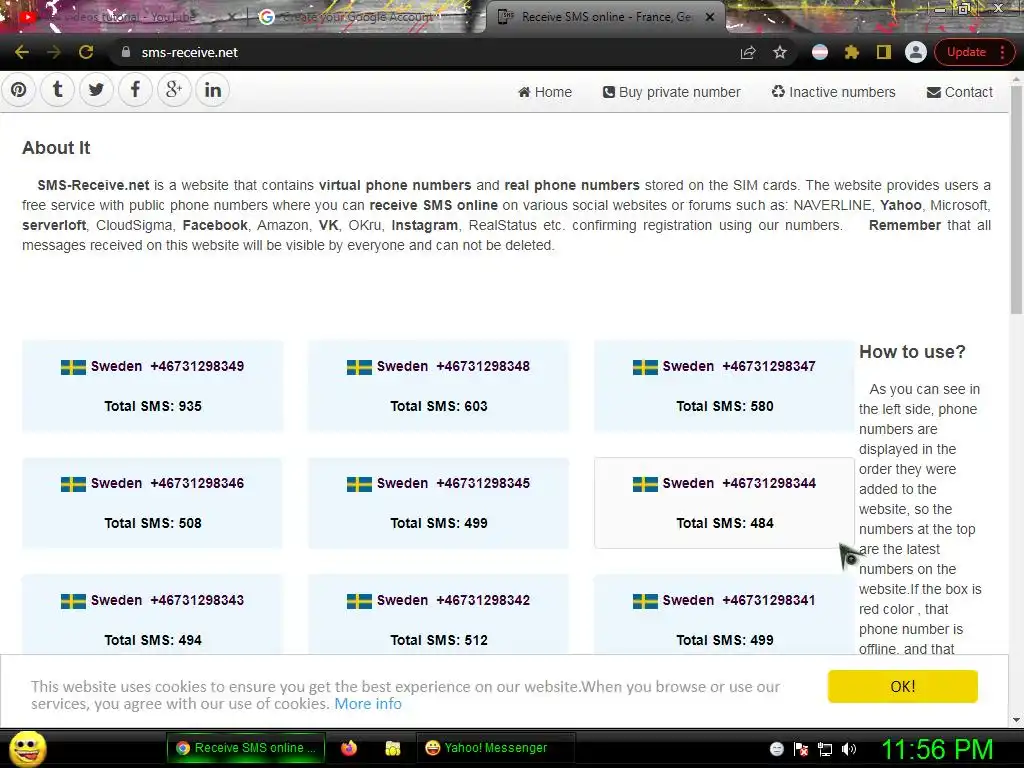Click the browser forward arrow

(54, 52)
